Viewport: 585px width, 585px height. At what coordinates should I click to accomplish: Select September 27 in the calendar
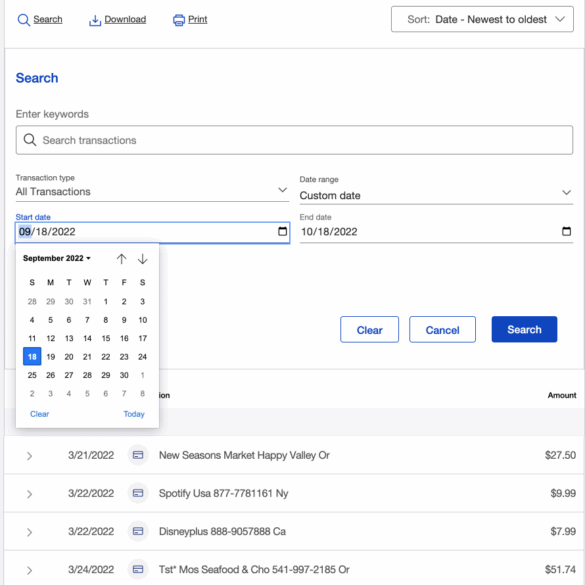(69, 375)
